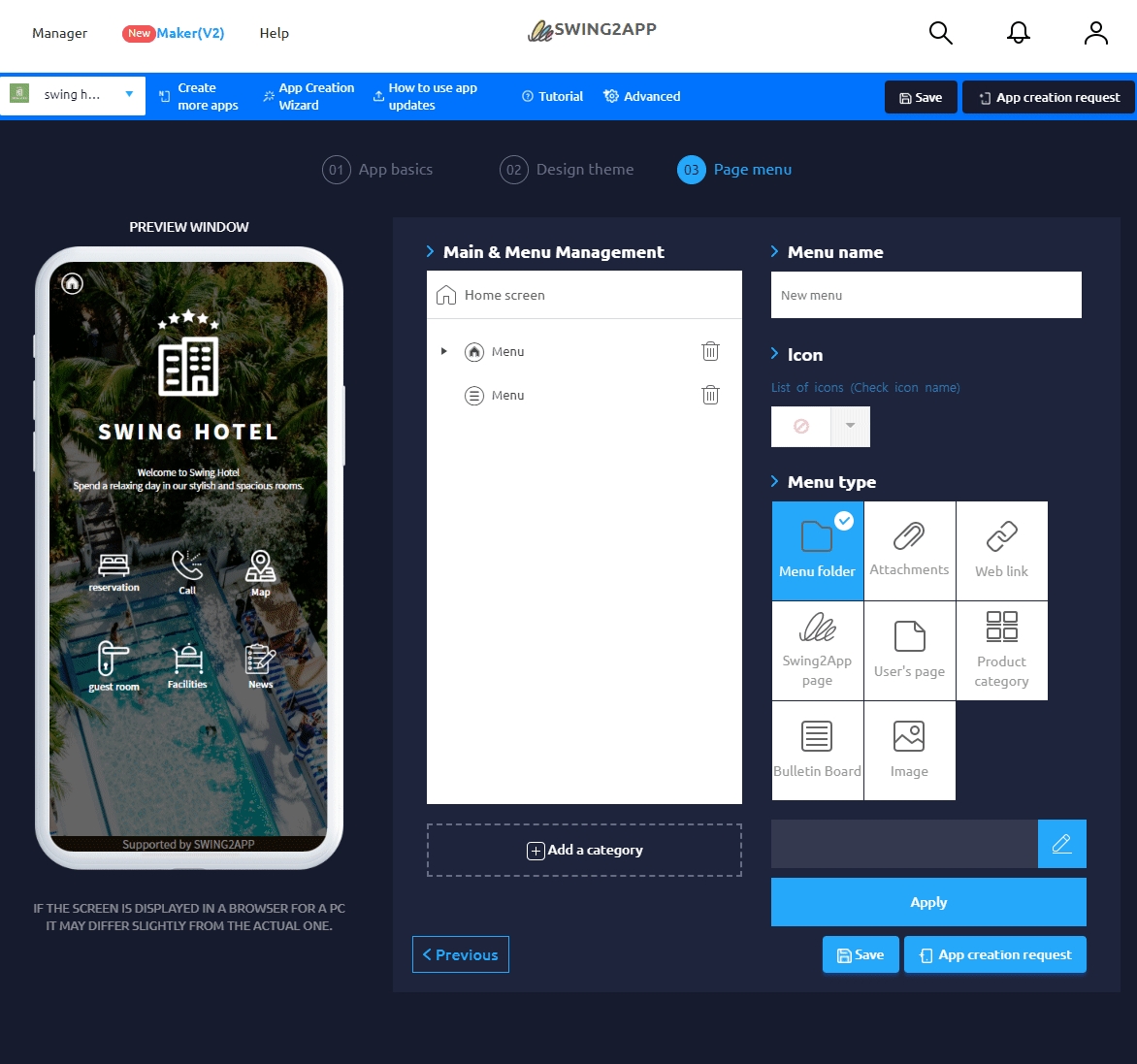The image size is (1137, 1064).
Task: Select the Bulletin Board menu type
Action: click(x=817, y=751)
